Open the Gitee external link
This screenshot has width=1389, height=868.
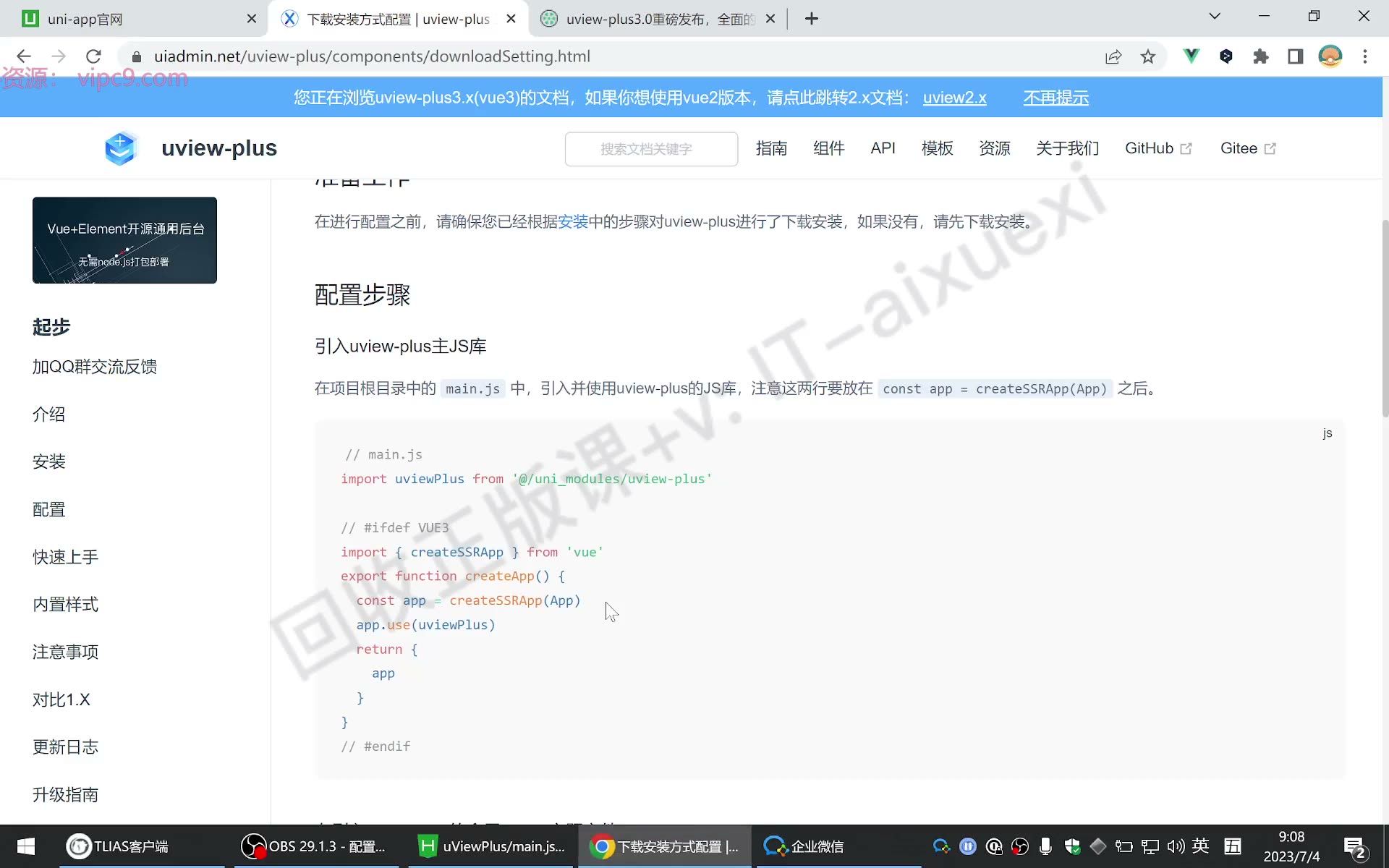click(1248, 148)
